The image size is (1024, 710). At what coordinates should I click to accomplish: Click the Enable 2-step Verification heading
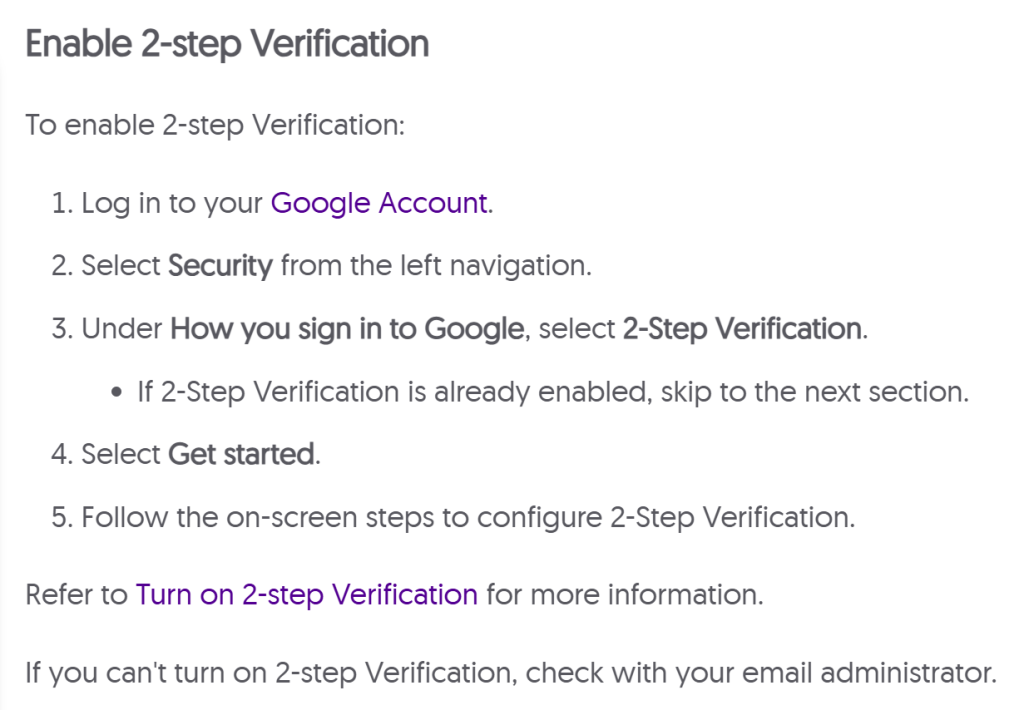coord(227,45)
